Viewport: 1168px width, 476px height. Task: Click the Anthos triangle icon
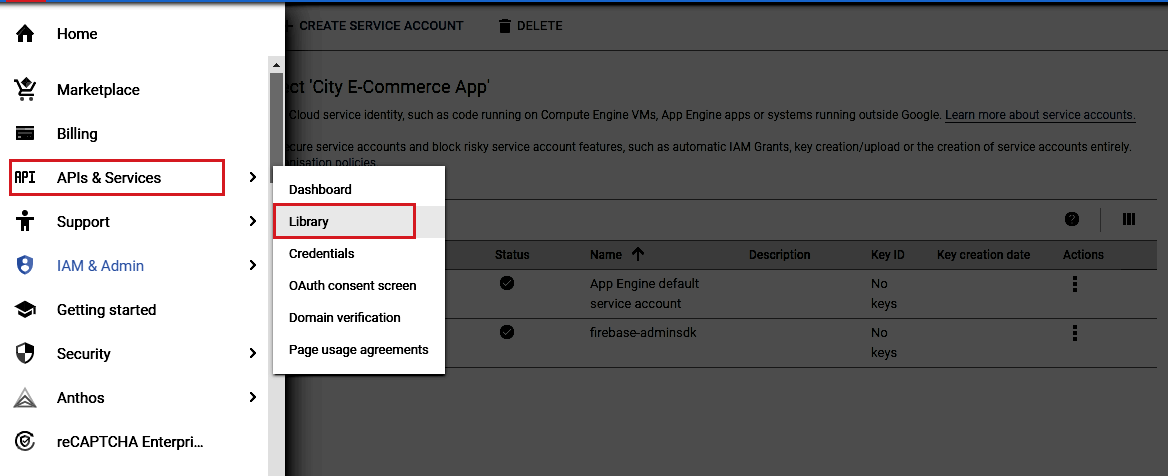[25, 398]
